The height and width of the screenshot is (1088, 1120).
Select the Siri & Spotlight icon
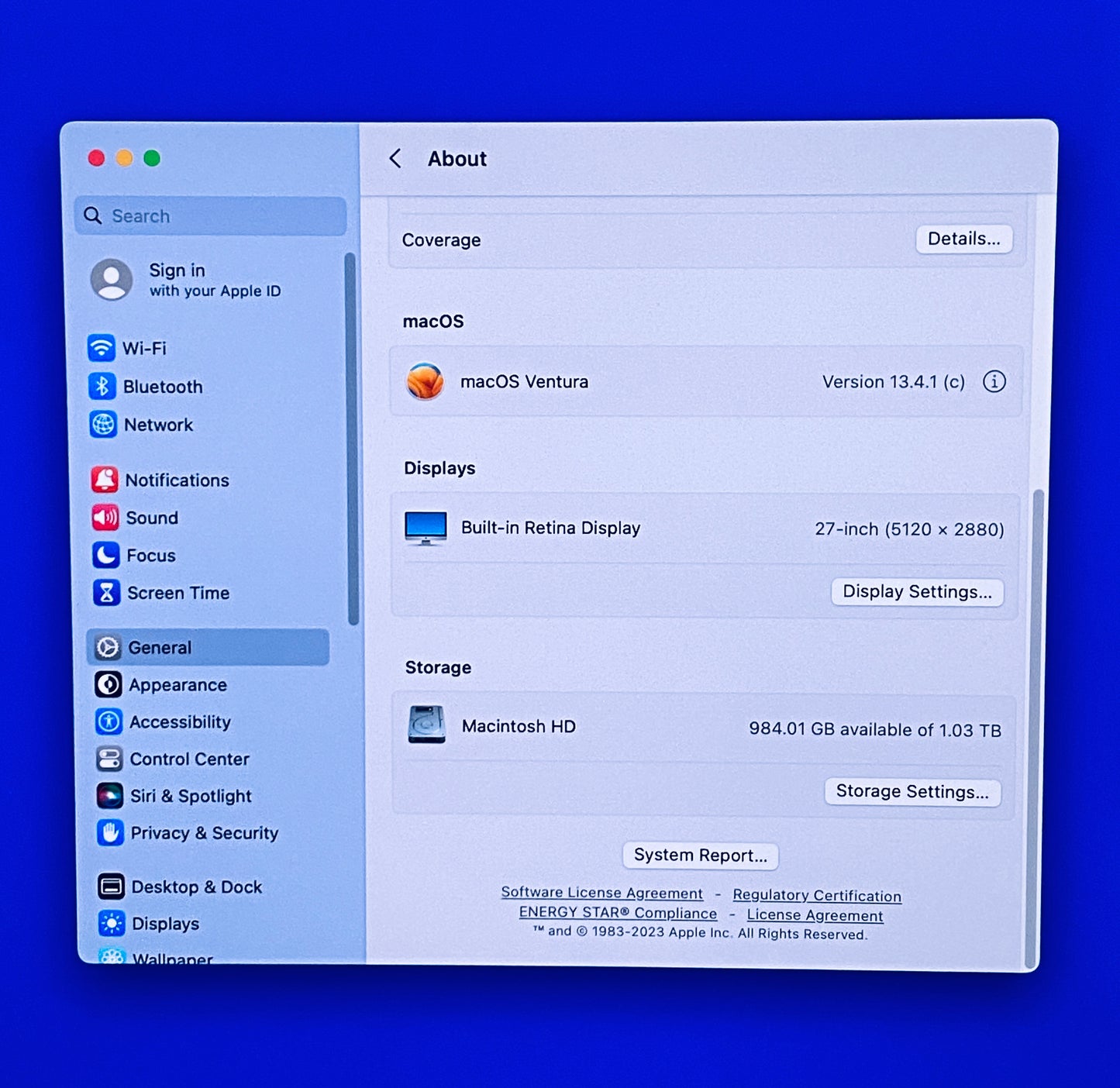(110, 796)
